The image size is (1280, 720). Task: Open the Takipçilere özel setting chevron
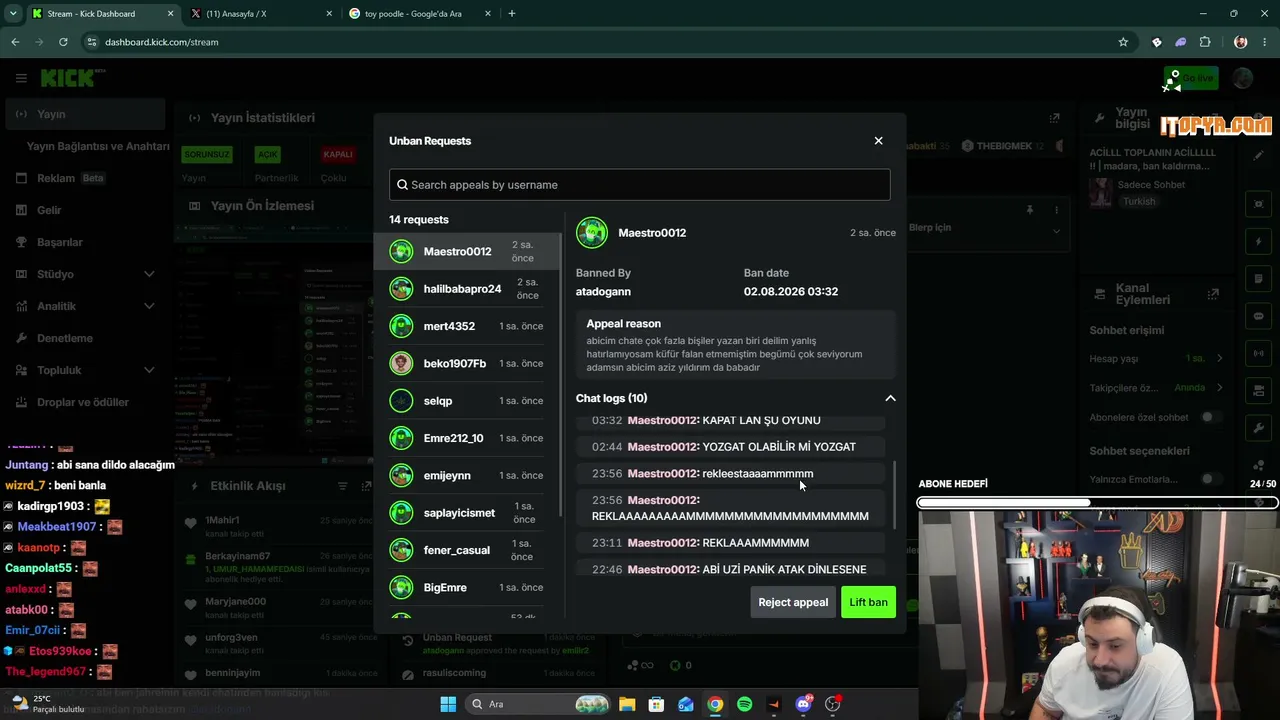click(1219, 387)
